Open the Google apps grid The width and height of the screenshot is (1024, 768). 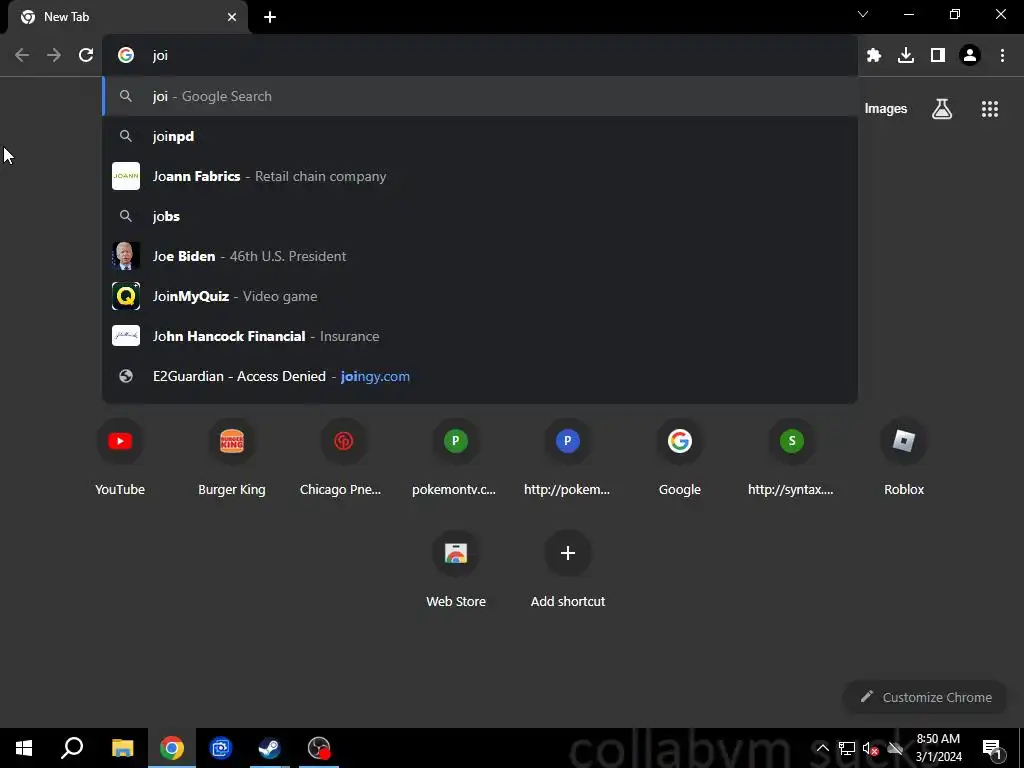click(989, 109)
